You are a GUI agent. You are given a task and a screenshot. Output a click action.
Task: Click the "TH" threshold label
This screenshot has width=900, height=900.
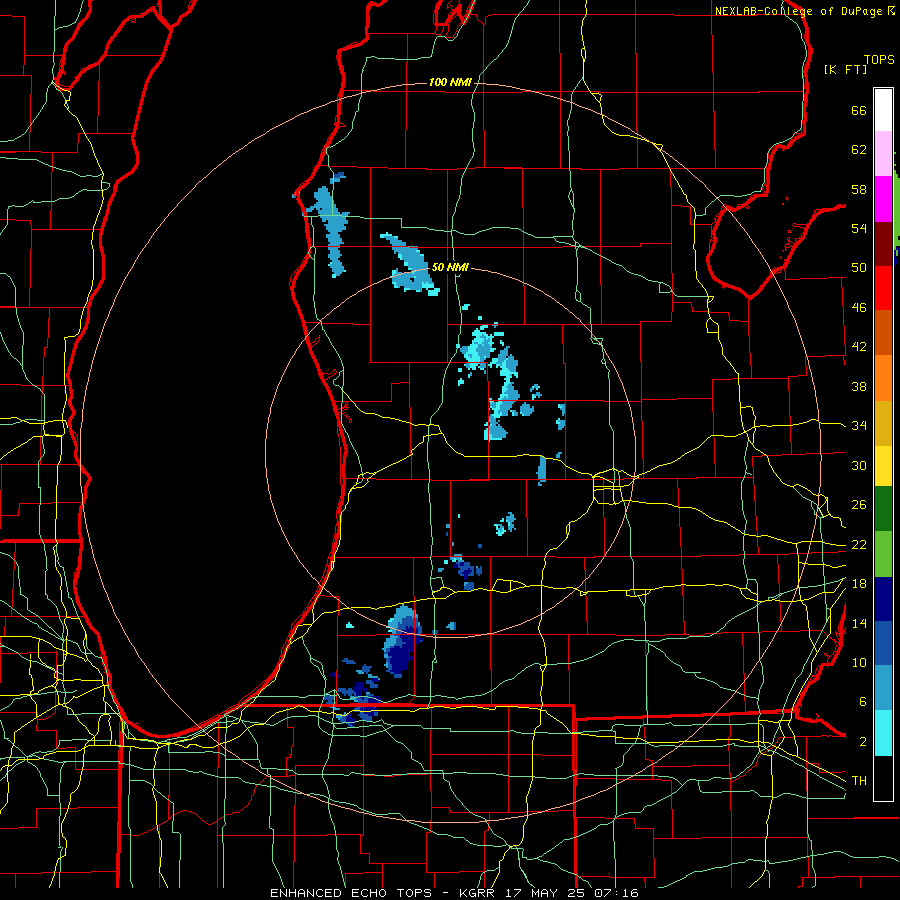(859, 781)
